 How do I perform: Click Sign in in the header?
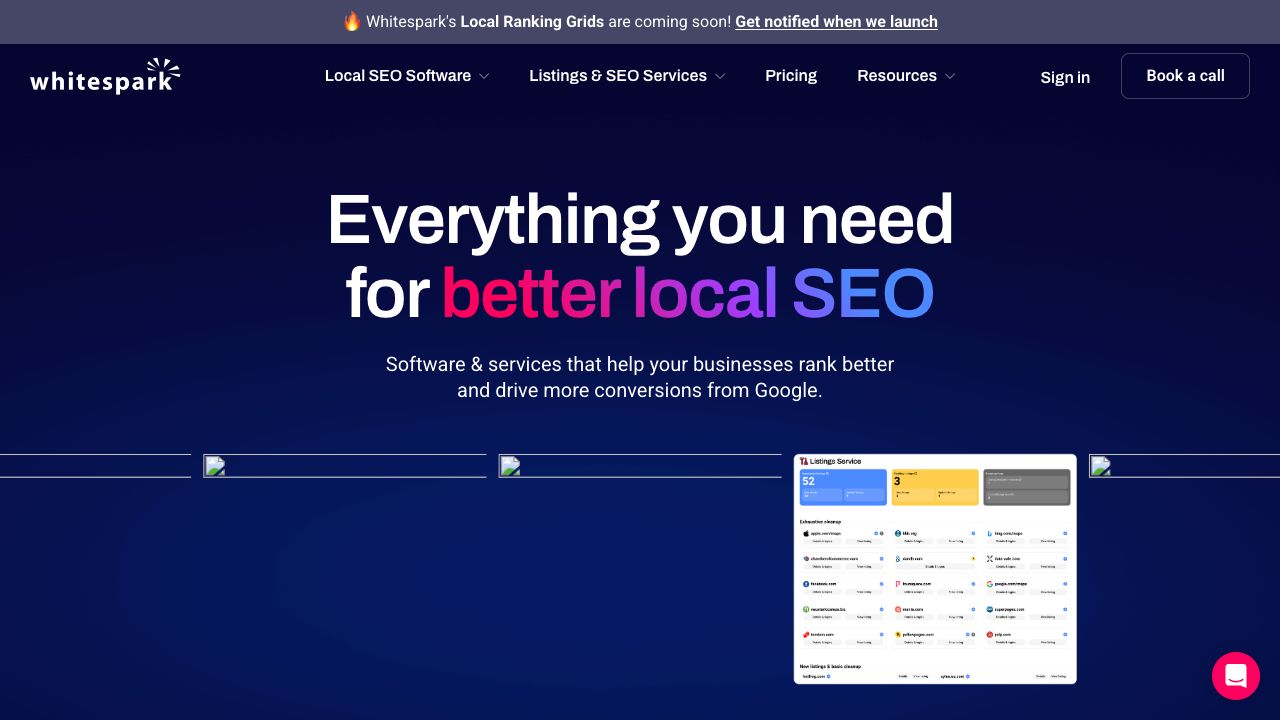(1065, 77)
